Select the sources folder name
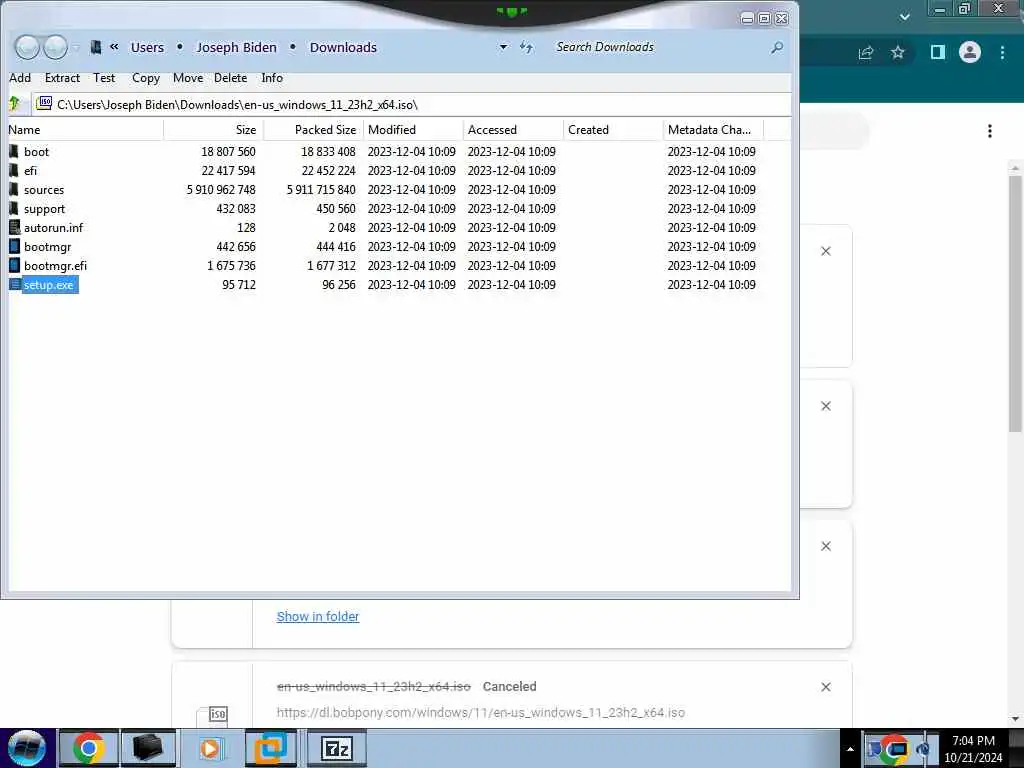1024x768 pixels. [x=44, y=190]
